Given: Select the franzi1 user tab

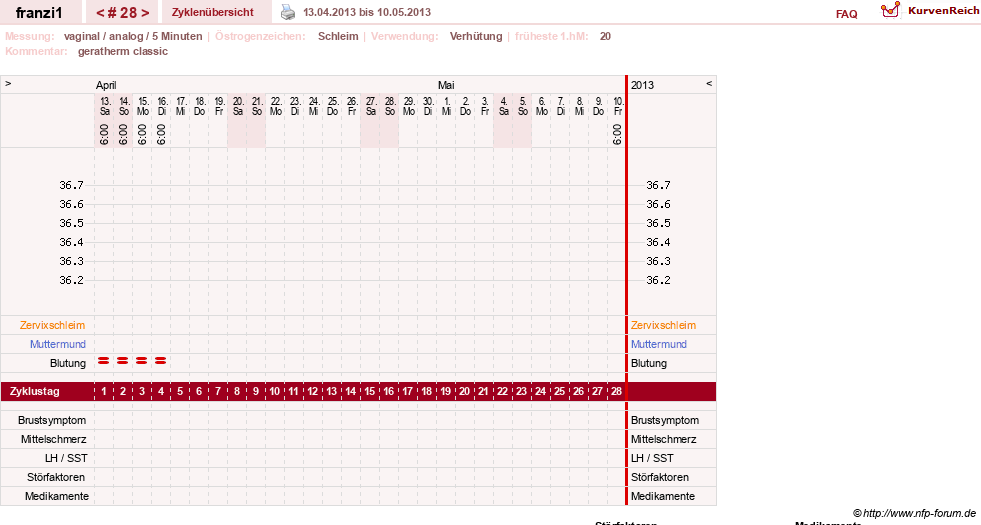Looking at the screenshot, I should coord(39,13).
